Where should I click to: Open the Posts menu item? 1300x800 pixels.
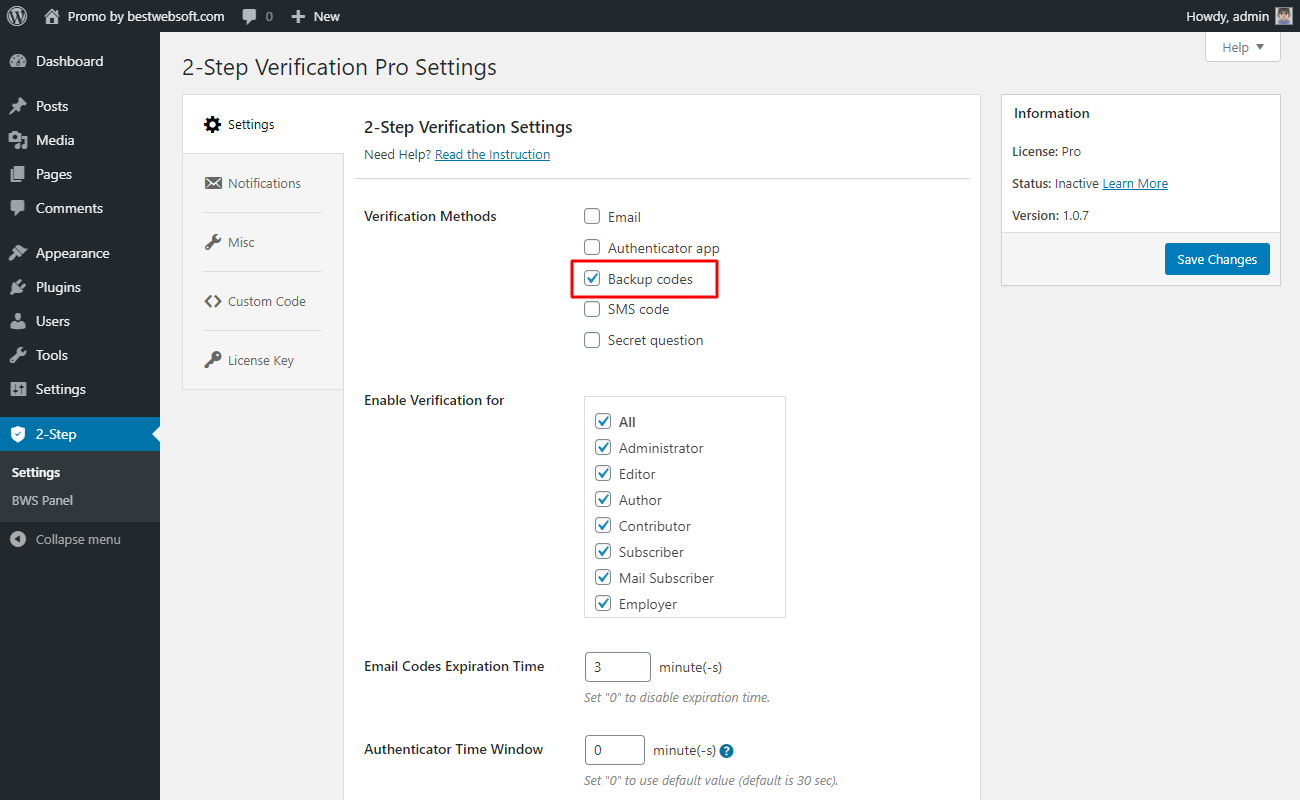[x=80, y=106]
